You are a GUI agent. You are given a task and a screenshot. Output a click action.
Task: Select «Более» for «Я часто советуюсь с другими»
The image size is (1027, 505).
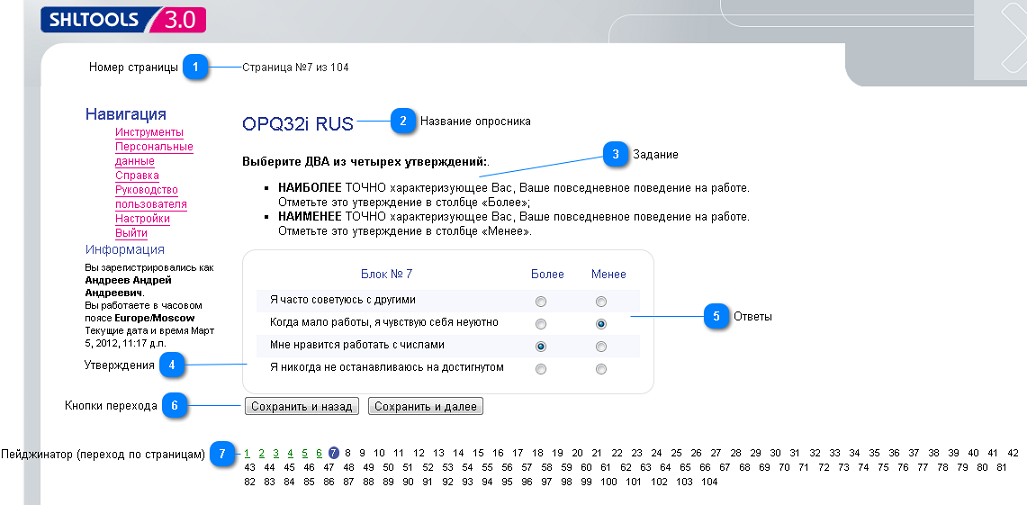point(541,301)
